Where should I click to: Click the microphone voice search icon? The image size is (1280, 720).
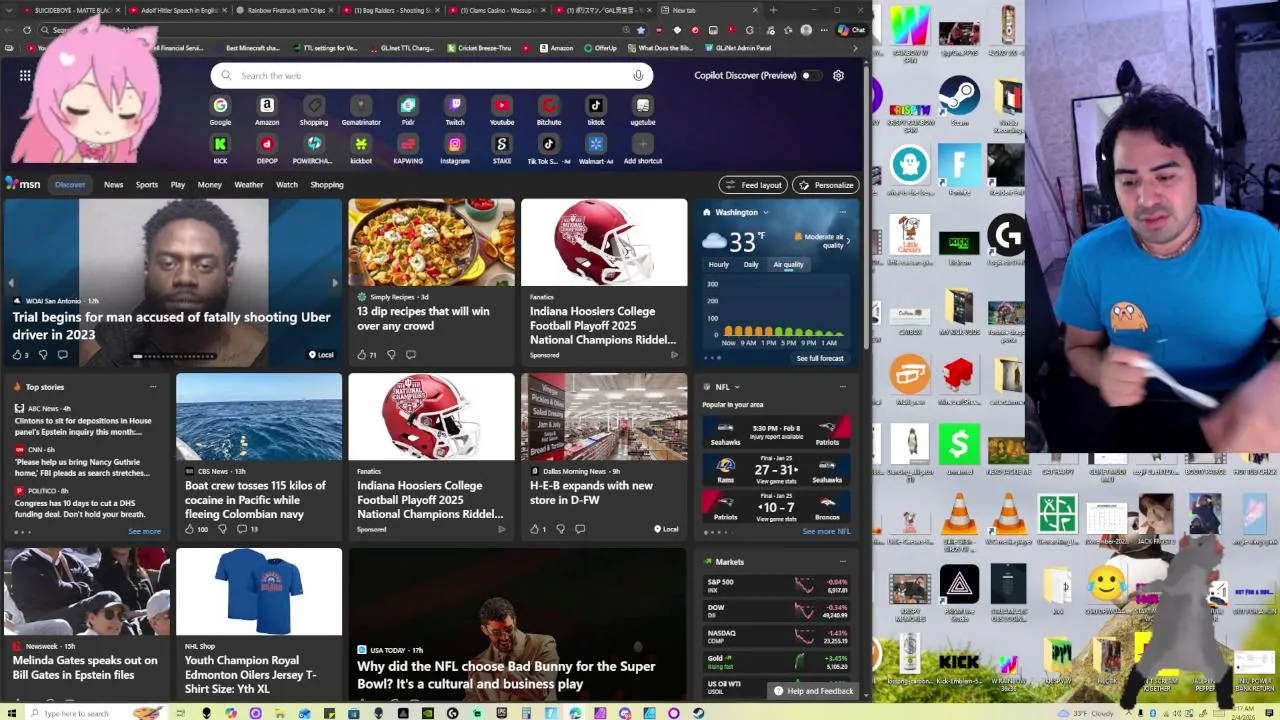pos(638,75)
